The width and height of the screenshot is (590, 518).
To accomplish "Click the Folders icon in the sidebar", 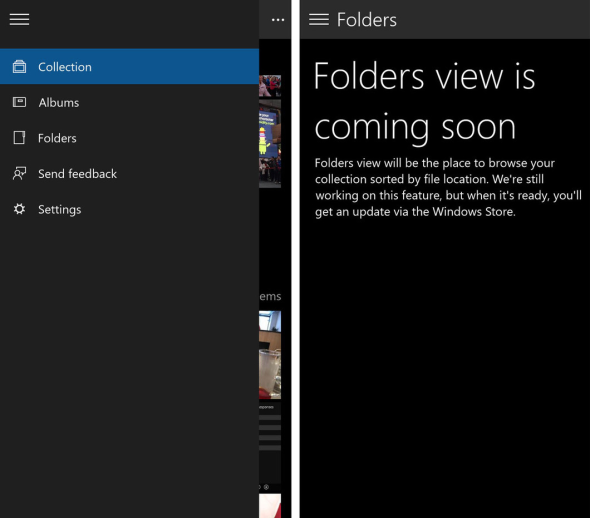I will [19, 138].
